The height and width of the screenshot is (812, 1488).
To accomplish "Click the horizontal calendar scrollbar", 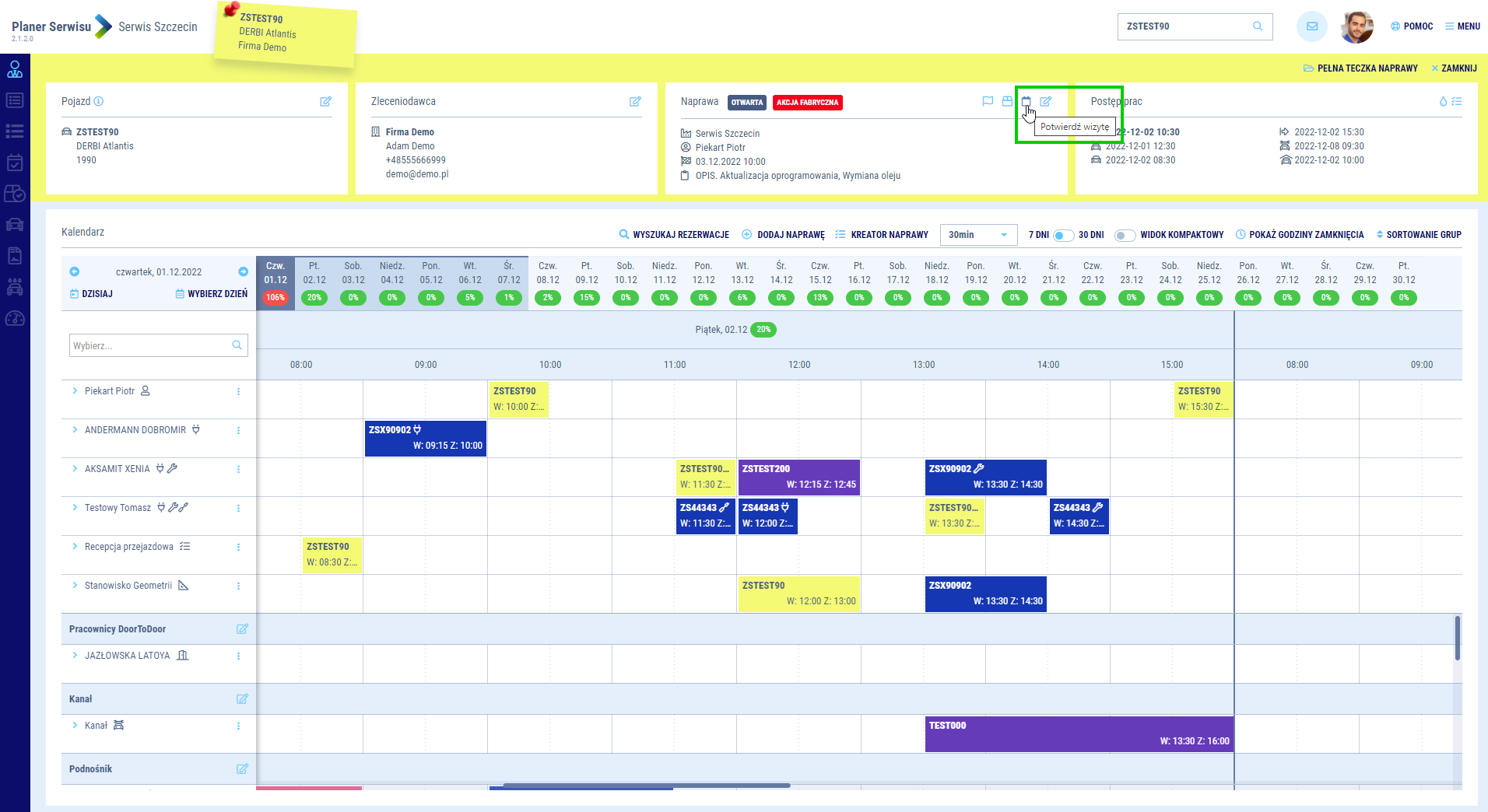I will point(646,786).
